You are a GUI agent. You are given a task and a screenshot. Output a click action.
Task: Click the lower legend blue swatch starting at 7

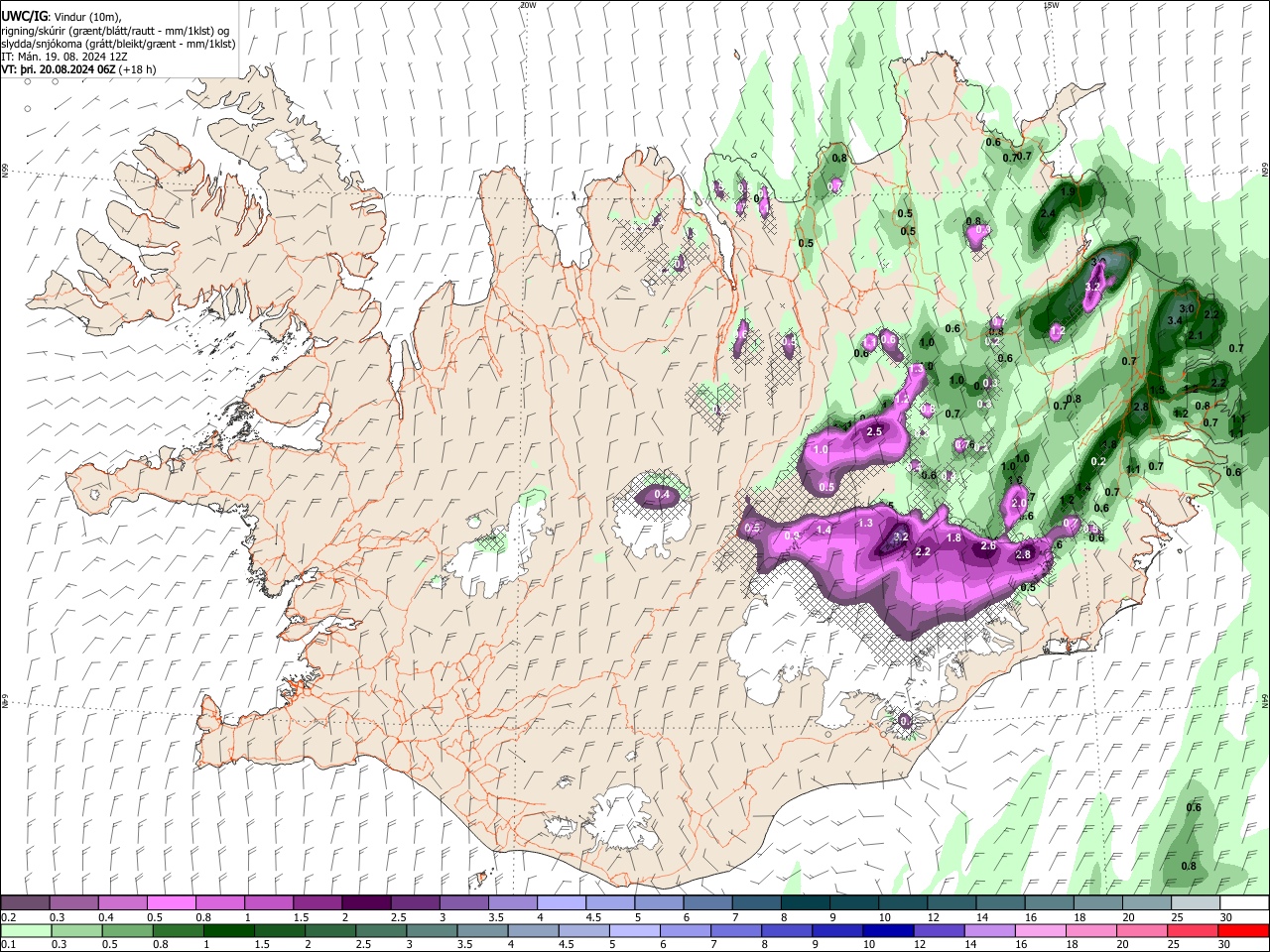[736, 930]
